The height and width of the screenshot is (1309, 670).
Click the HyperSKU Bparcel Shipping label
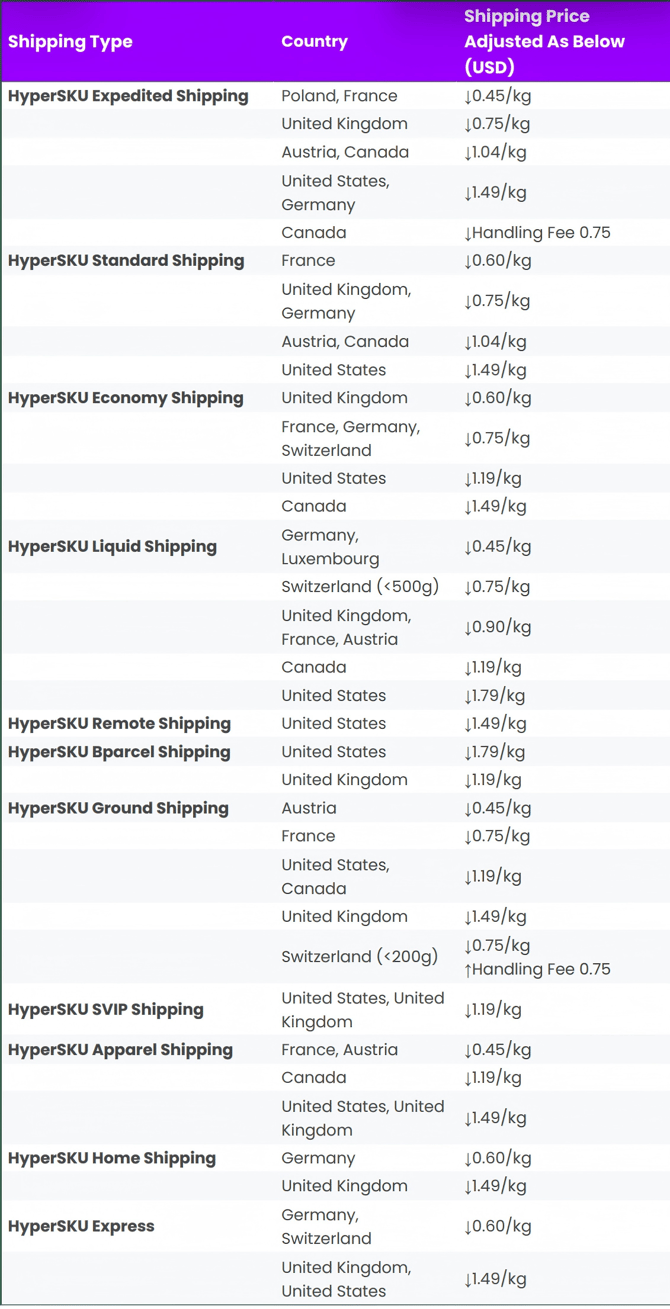119,752
